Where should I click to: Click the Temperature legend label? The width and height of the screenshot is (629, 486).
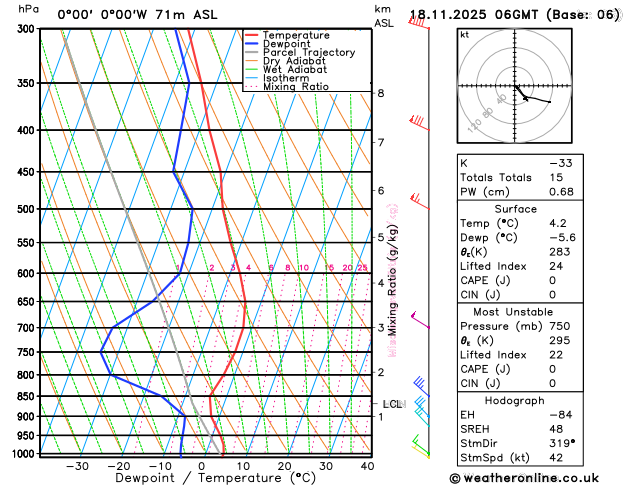pyautogui.click(x=296, y=35)
